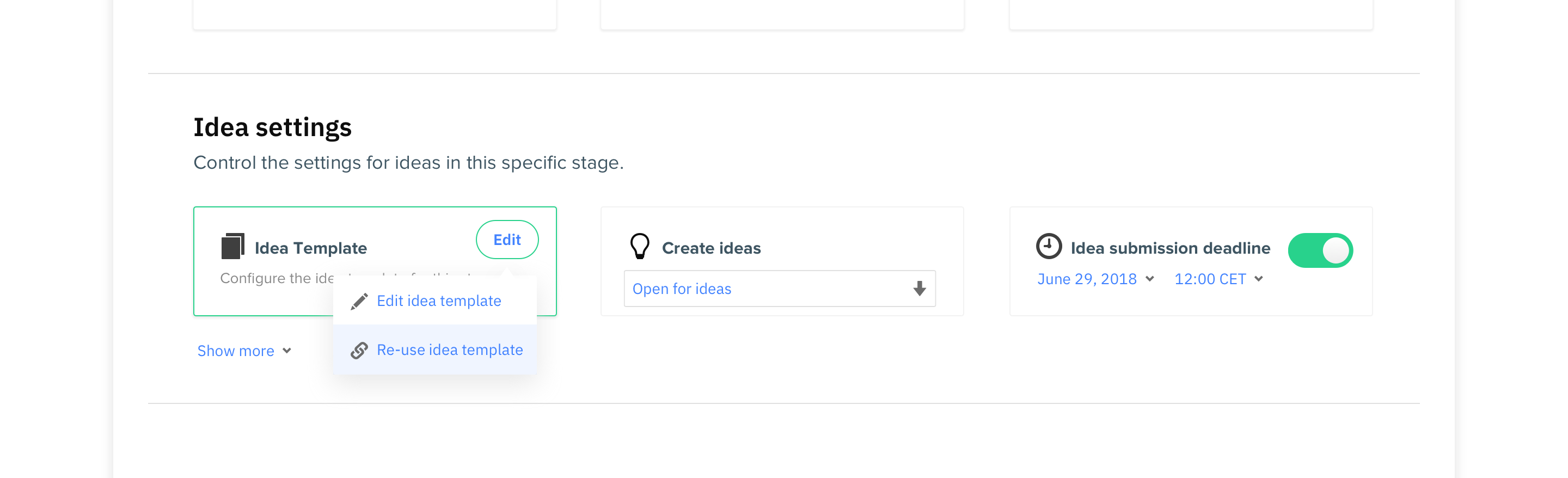Click the Edit button on Idea Template
This screenshot has width=1568, height=478.
point(507,240)
